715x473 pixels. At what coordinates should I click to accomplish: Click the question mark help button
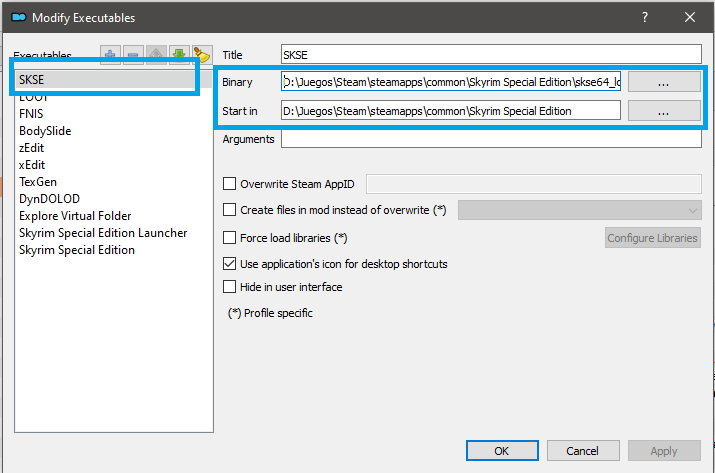[645, 17]
